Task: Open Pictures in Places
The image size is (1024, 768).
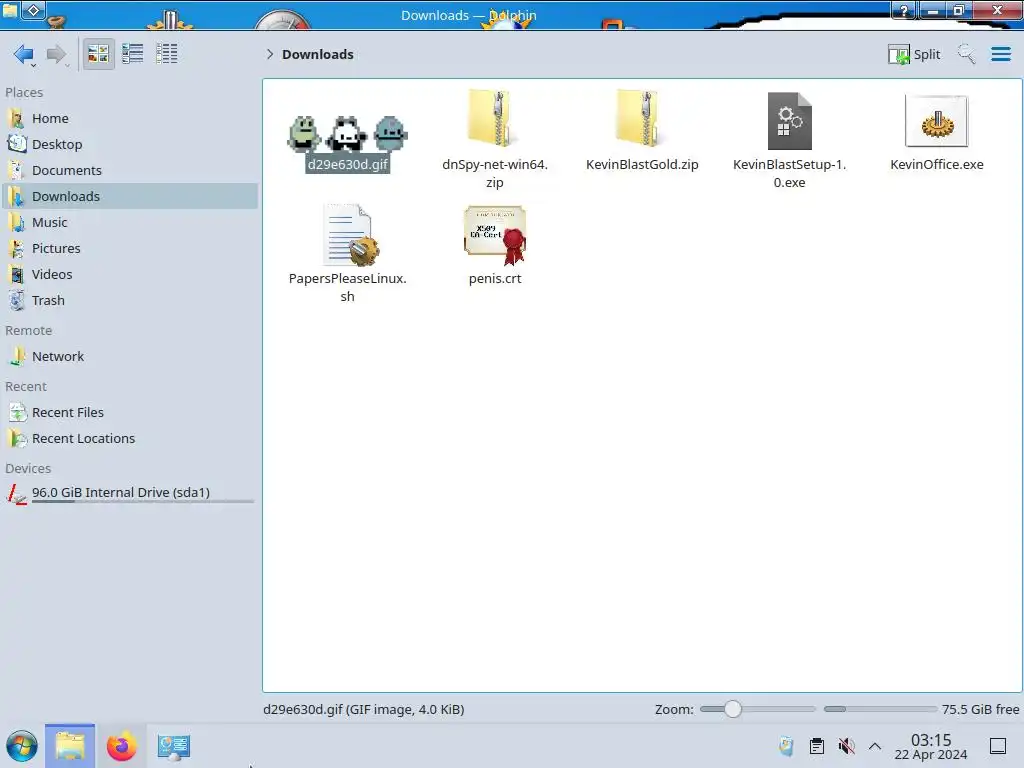Action: 129,249
